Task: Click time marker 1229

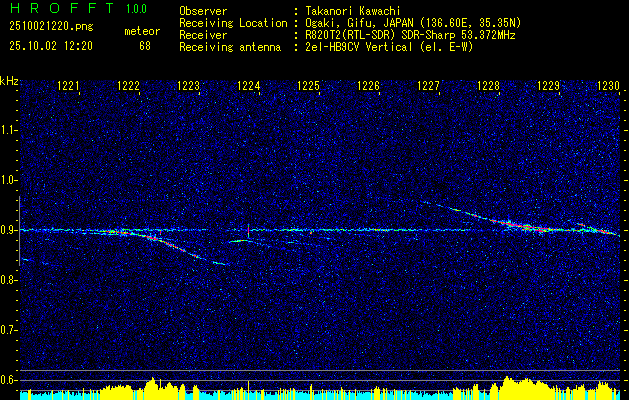Action: (x=548, y=86)
